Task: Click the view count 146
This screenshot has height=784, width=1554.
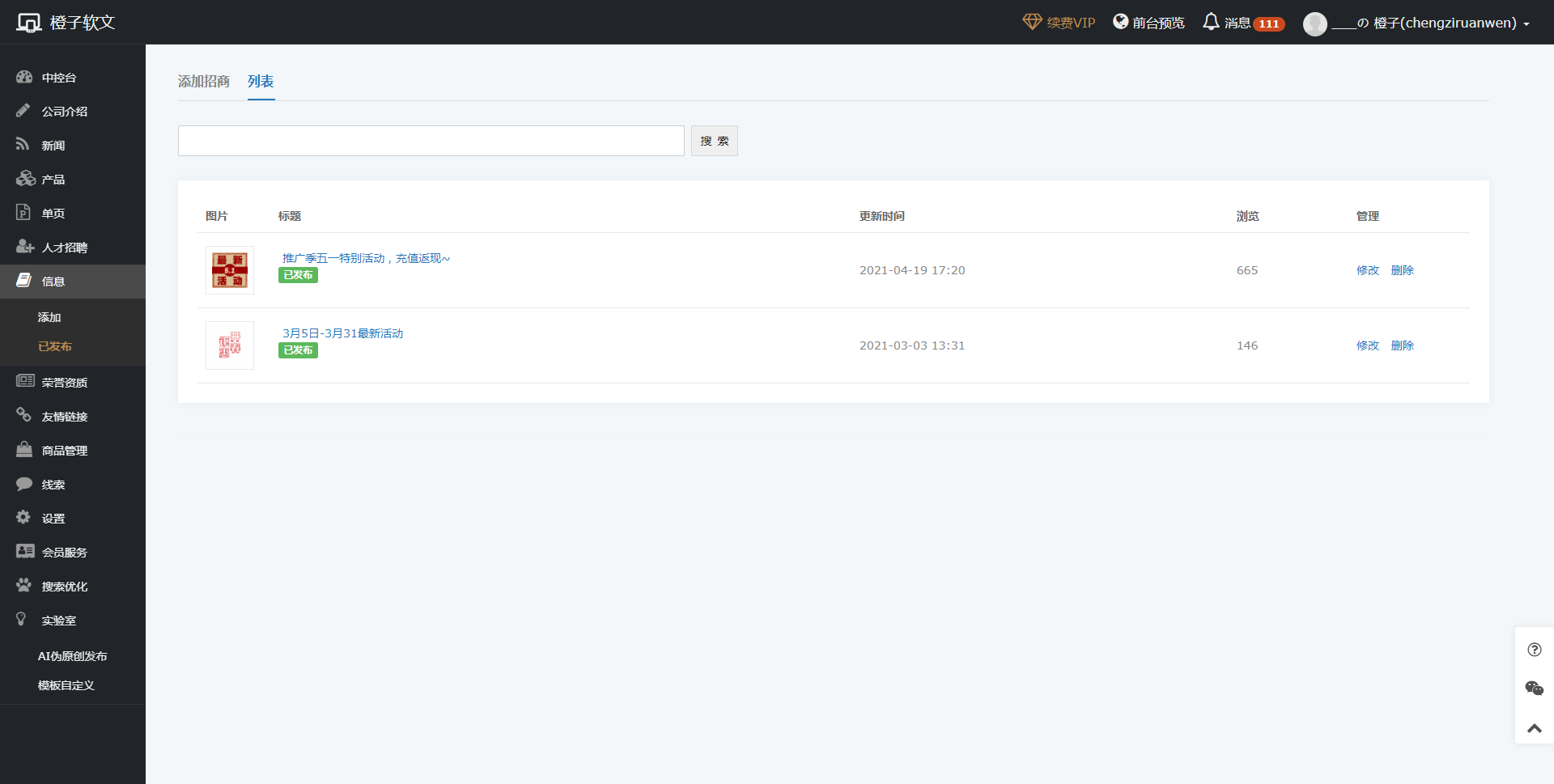Action: point(1247,345)
